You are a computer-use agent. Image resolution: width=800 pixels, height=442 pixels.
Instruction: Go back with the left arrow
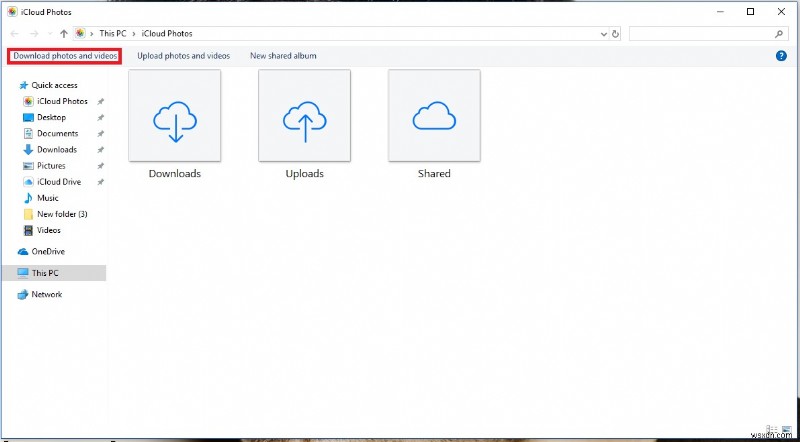pos(15,34)
